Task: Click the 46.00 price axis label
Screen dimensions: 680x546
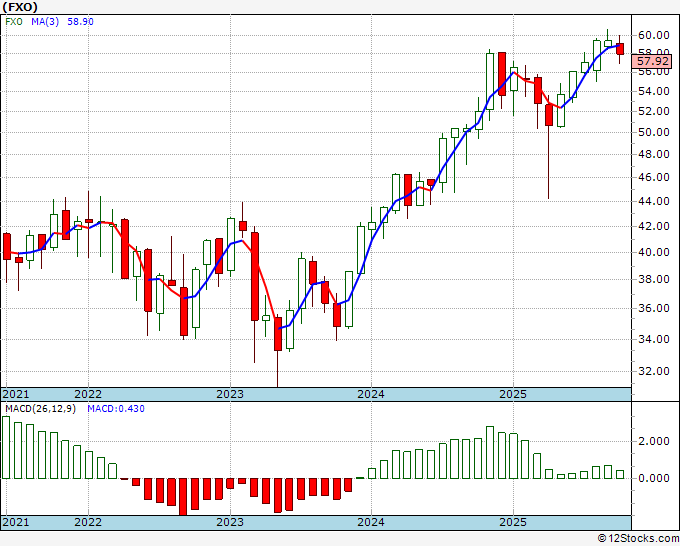Action: click(654, 177)
